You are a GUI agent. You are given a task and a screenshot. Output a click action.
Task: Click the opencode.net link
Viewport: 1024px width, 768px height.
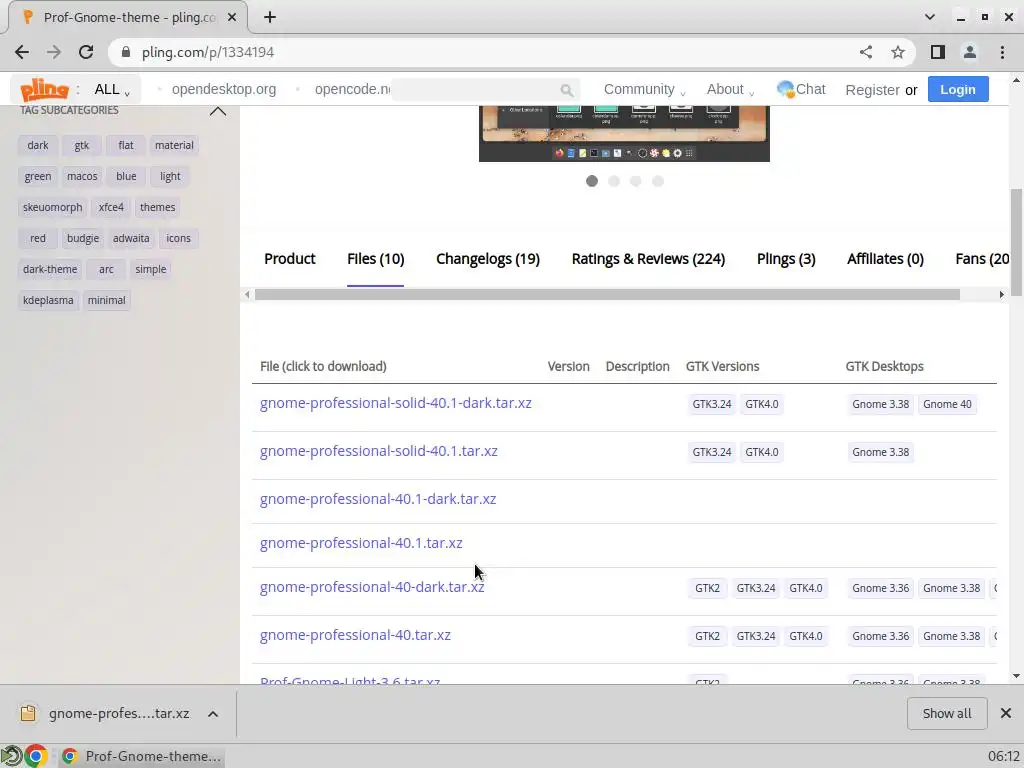[353, 89]
